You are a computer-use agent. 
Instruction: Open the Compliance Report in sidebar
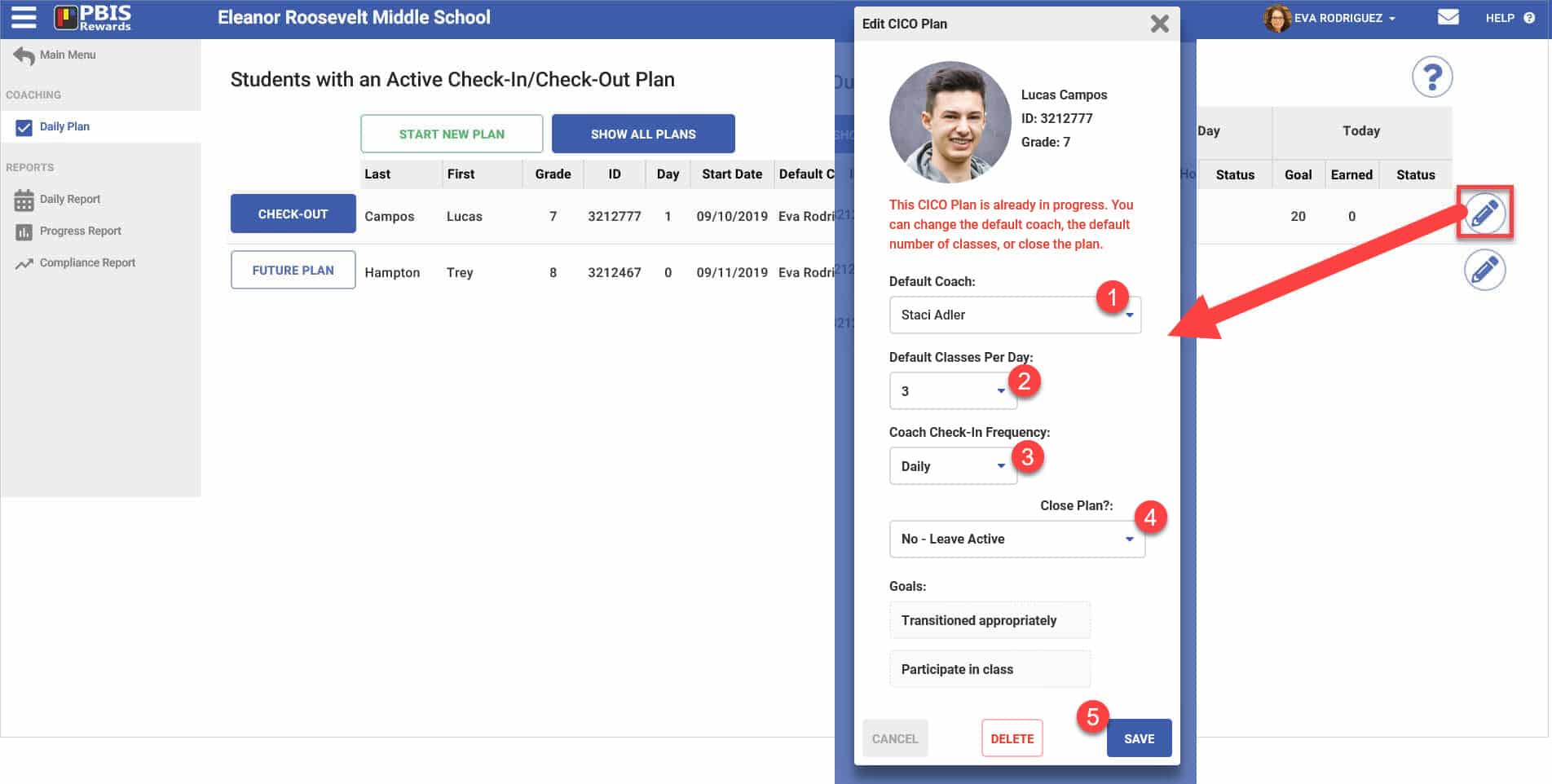point(87,262)
